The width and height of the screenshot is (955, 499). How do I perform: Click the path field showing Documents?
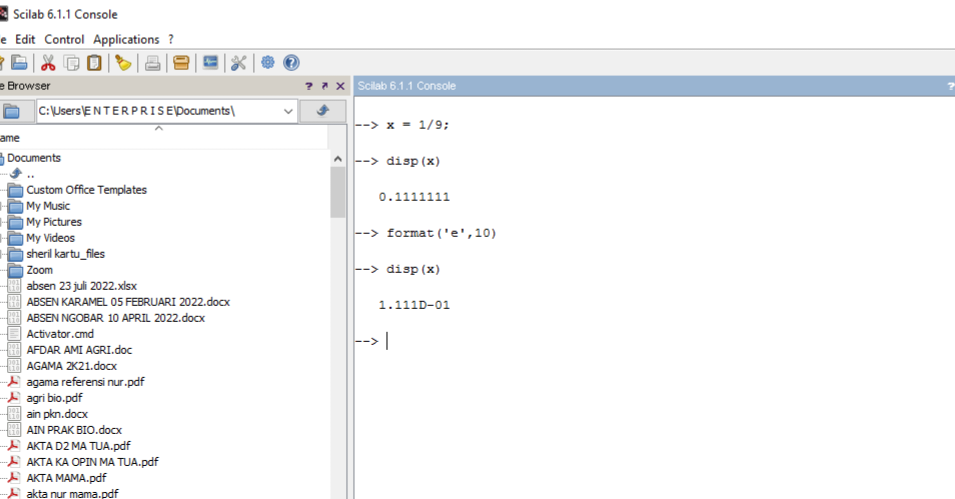pos(158,111)
